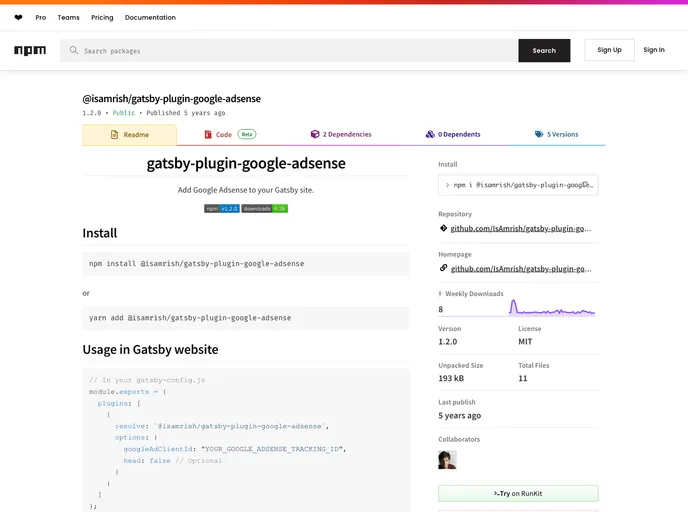Click the Sign In link
The width and height of the screenshot is (688, 512).
[x=654, y=50]
